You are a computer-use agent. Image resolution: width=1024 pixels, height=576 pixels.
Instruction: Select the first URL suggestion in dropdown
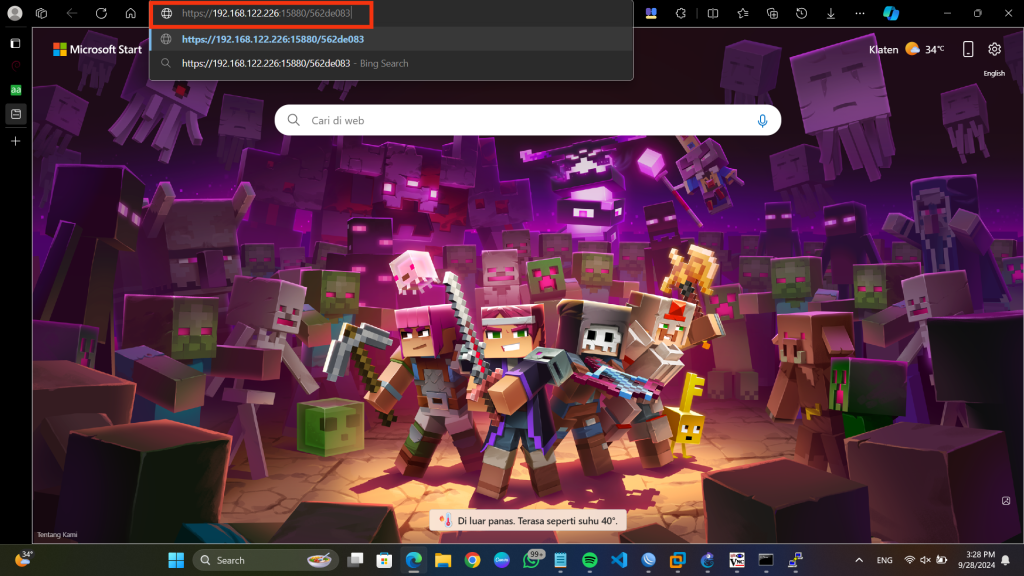click(x=272, y=39)
